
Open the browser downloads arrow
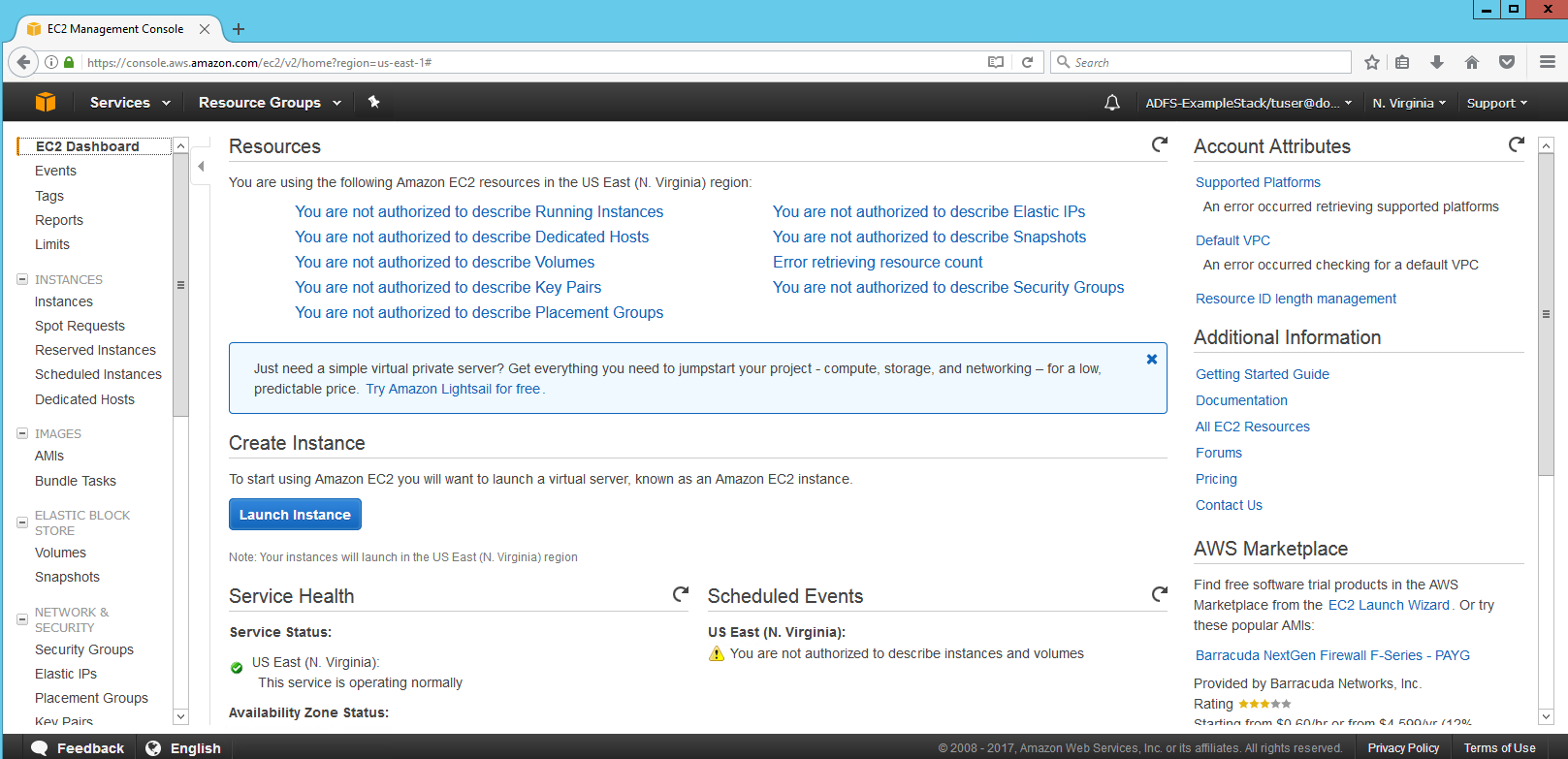click(x=1437, y=62)
